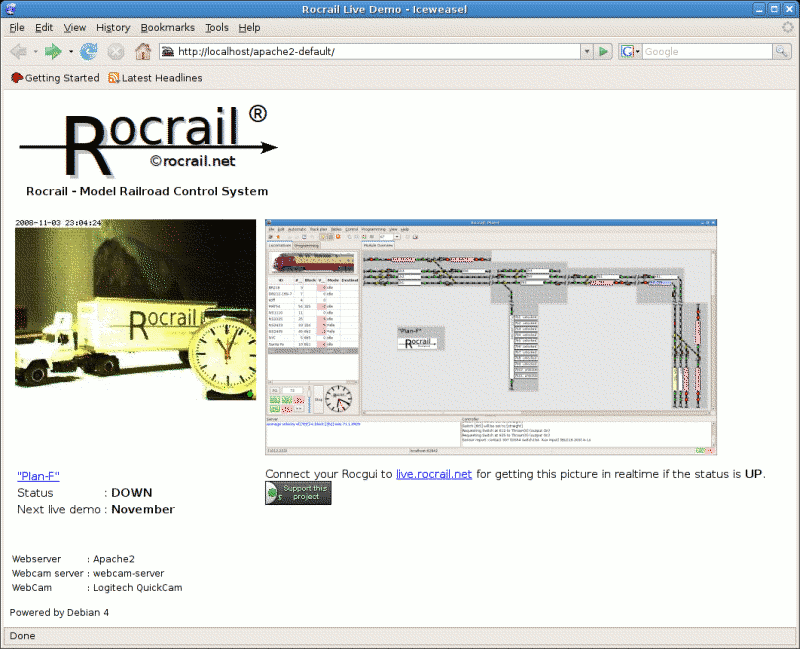Reload the current page
The image size is (800, 649).
tap(89, 51)
